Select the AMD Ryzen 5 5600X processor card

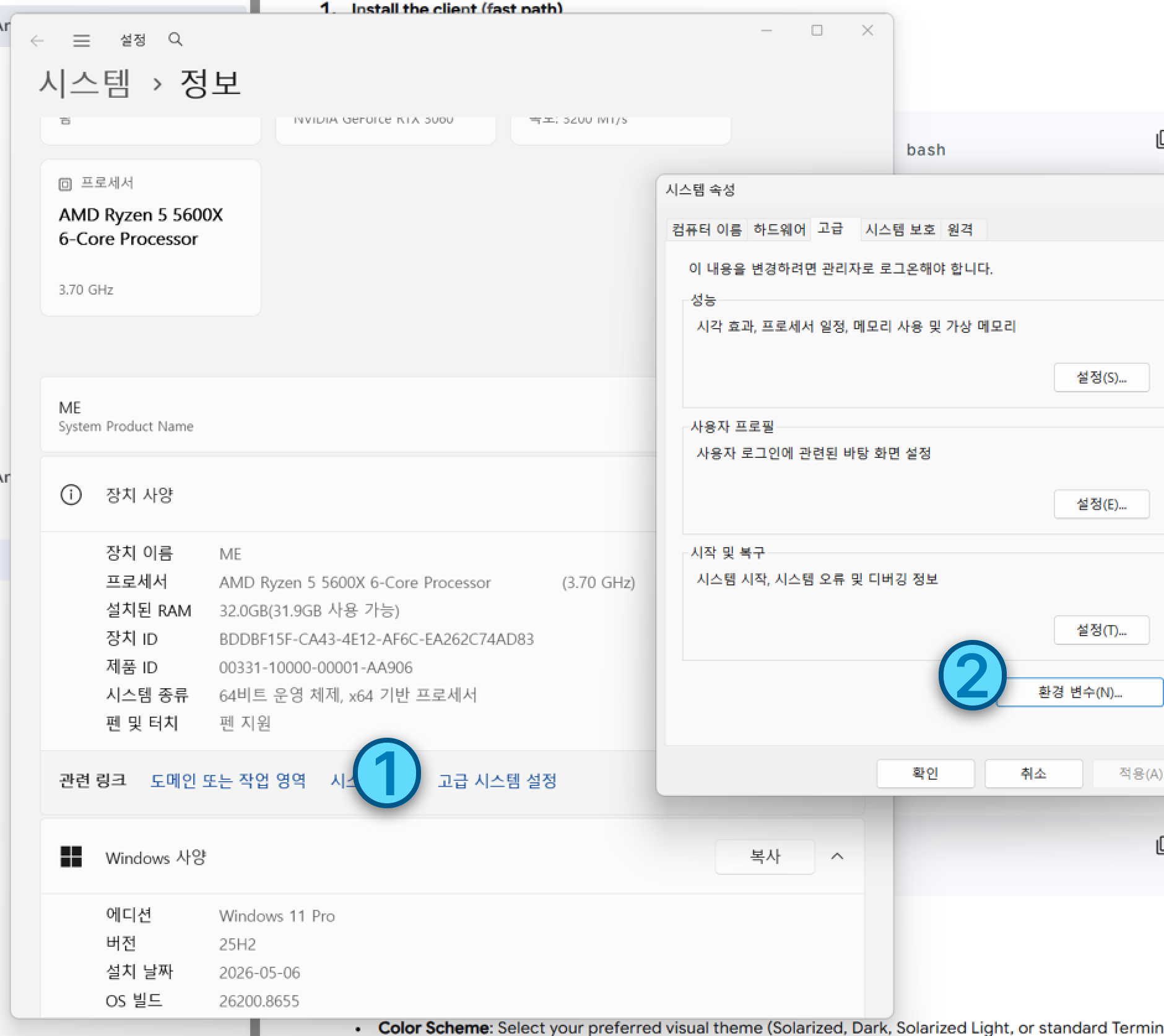pos(150,238)
